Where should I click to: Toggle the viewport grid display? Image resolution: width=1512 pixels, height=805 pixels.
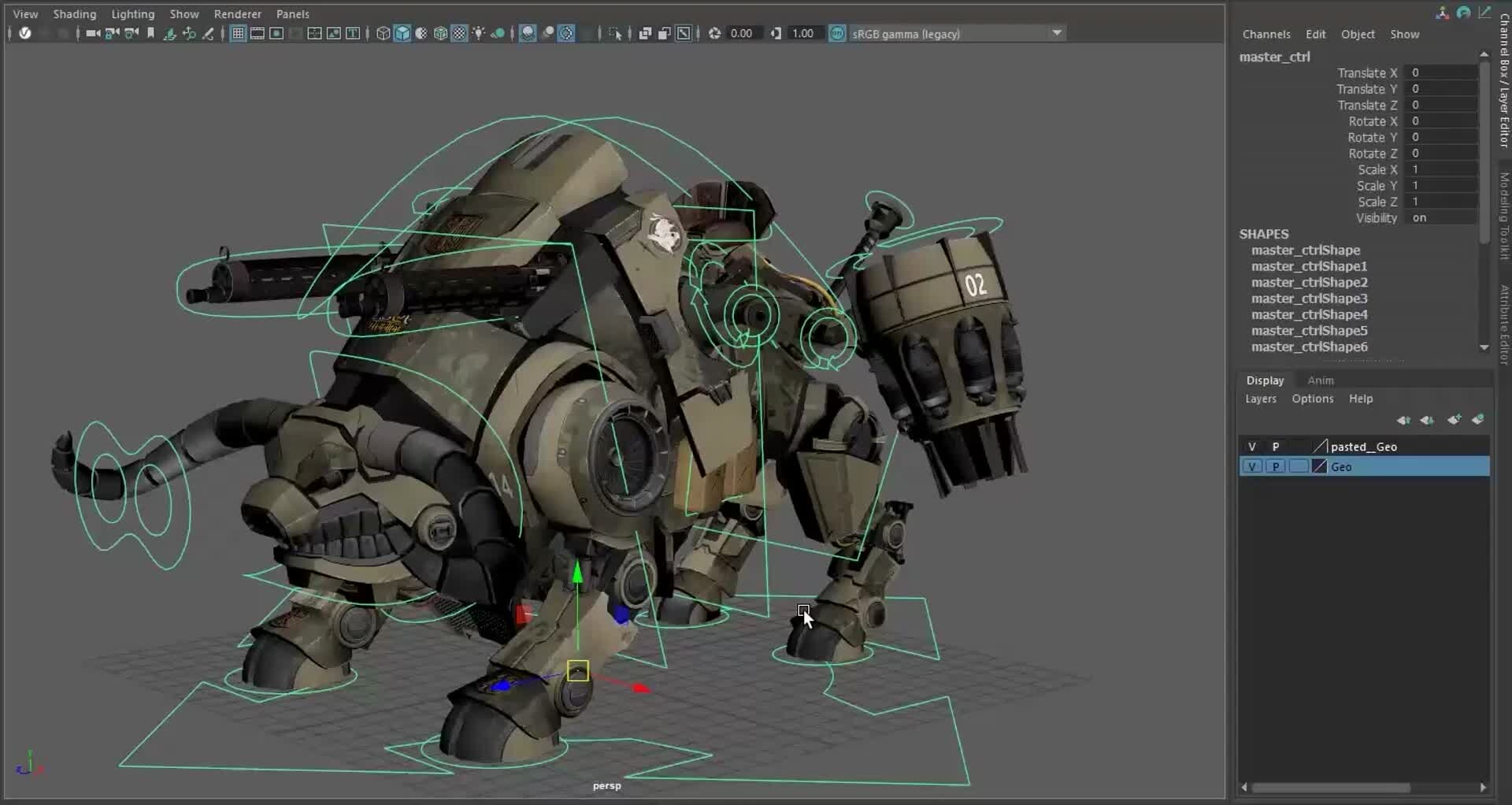pos(238,33)
